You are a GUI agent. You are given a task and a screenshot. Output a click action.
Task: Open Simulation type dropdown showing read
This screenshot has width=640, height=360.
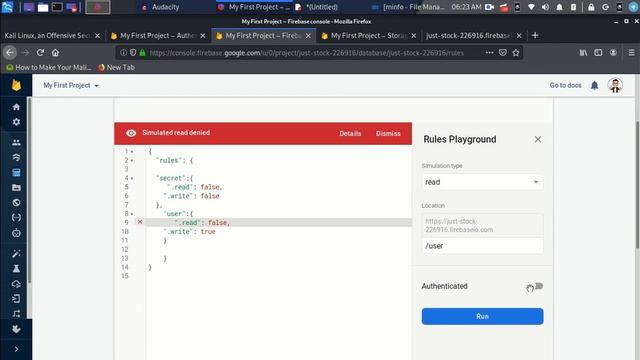click(482, 182)
